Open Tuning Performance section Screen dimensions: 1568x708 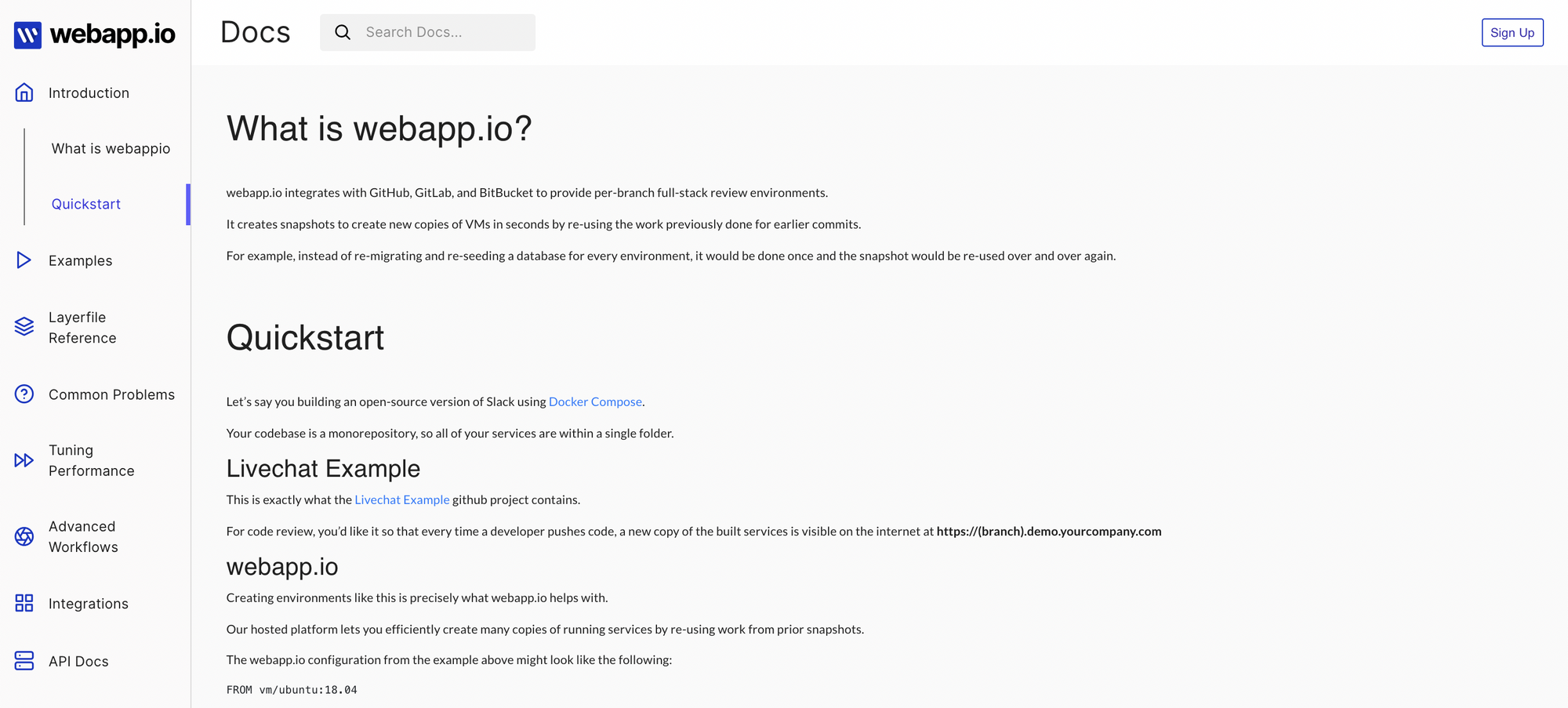pyautogui.click(x=92, y=460)
